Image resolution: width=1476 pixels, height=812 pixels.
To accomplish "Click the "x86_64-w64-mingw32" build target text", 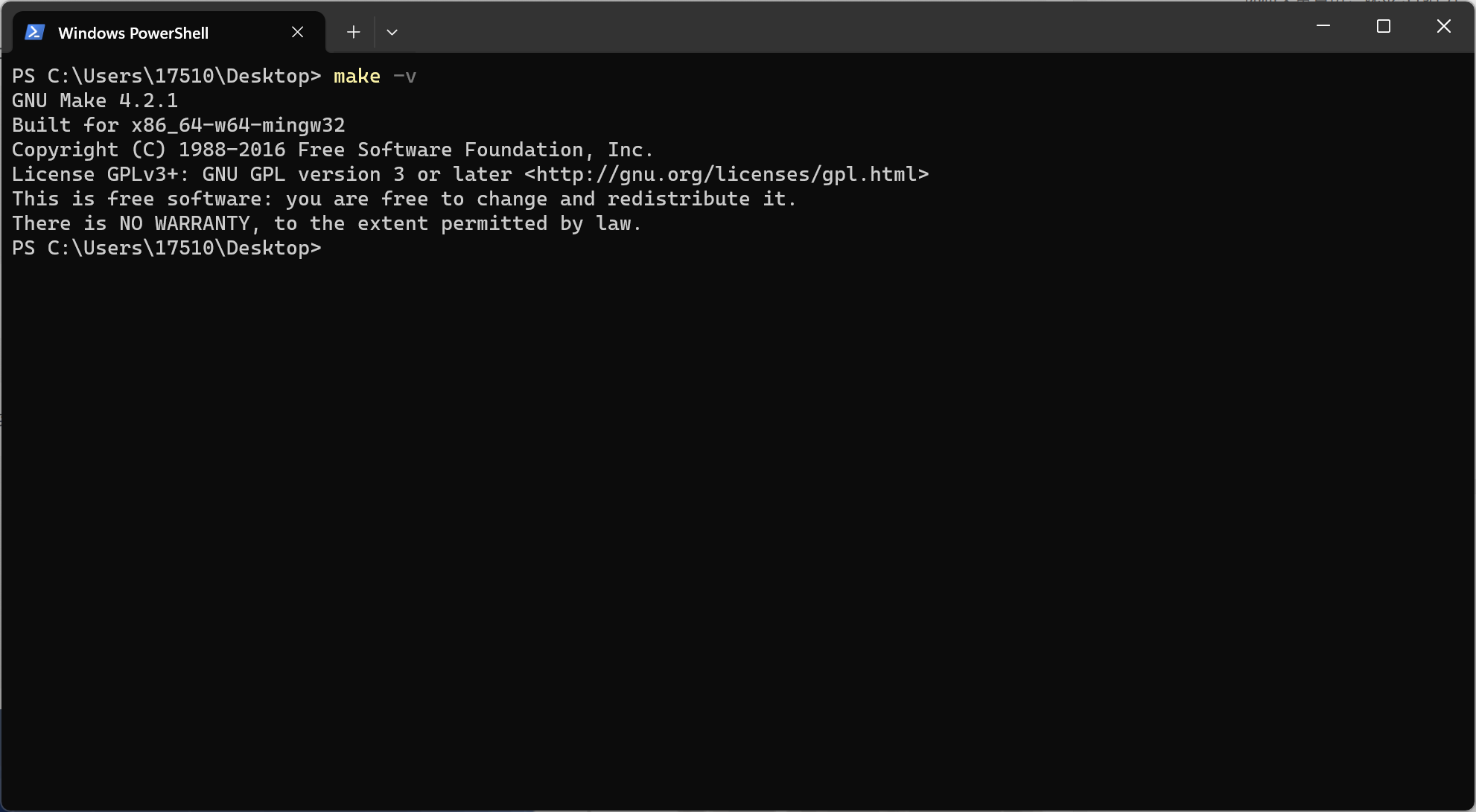I will 238,125.
